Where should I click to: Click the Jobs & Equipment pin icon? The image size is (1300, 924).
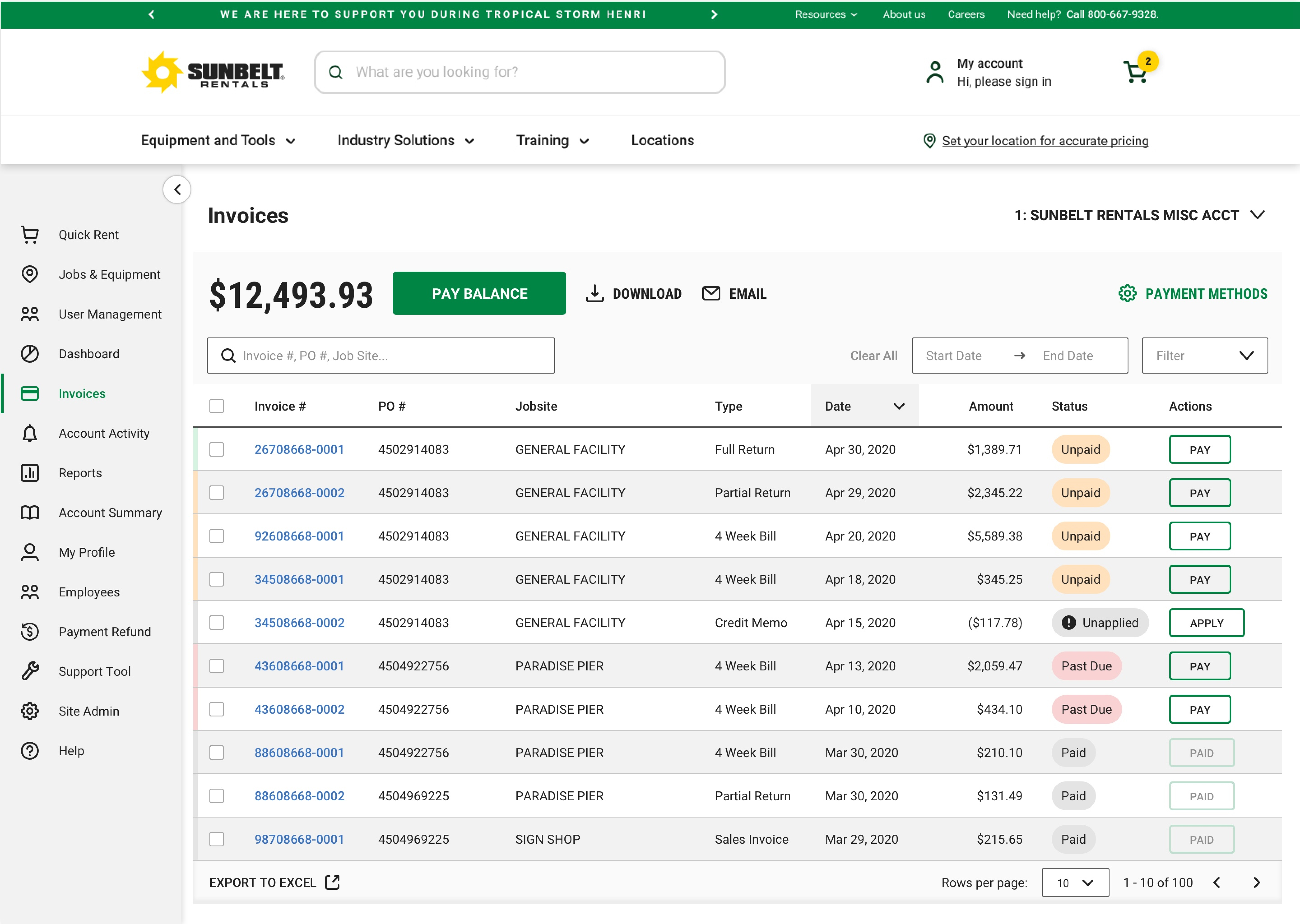[30, 274]
